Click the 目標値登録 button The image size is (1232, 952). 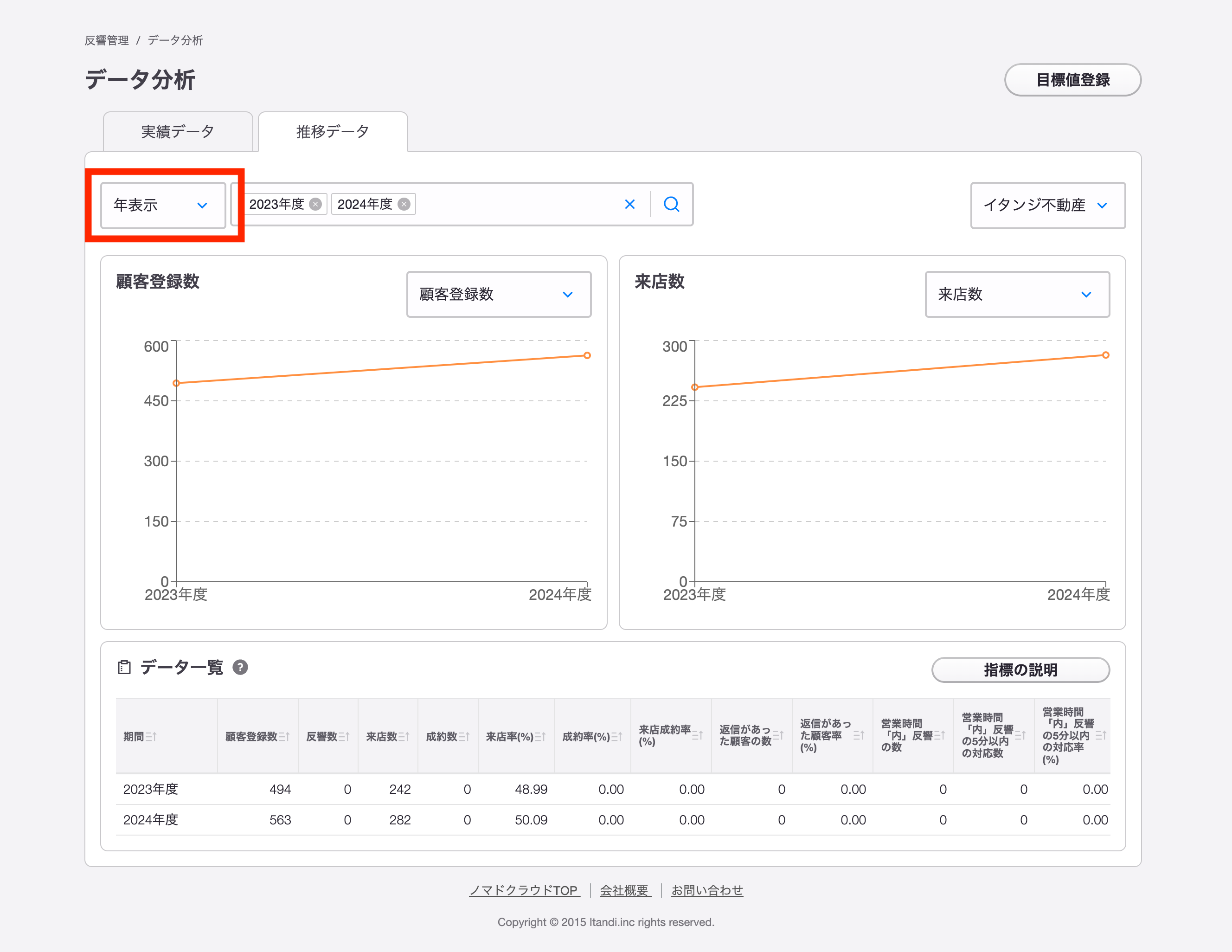click(1072, 80)
